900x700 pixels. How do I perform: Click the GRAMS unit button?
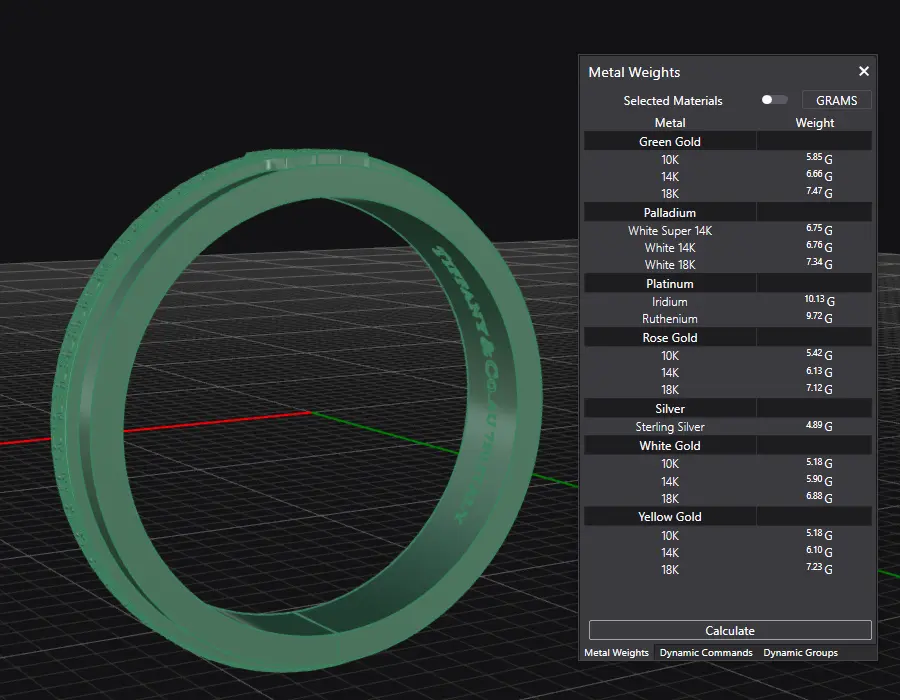[x=836, y=100]
